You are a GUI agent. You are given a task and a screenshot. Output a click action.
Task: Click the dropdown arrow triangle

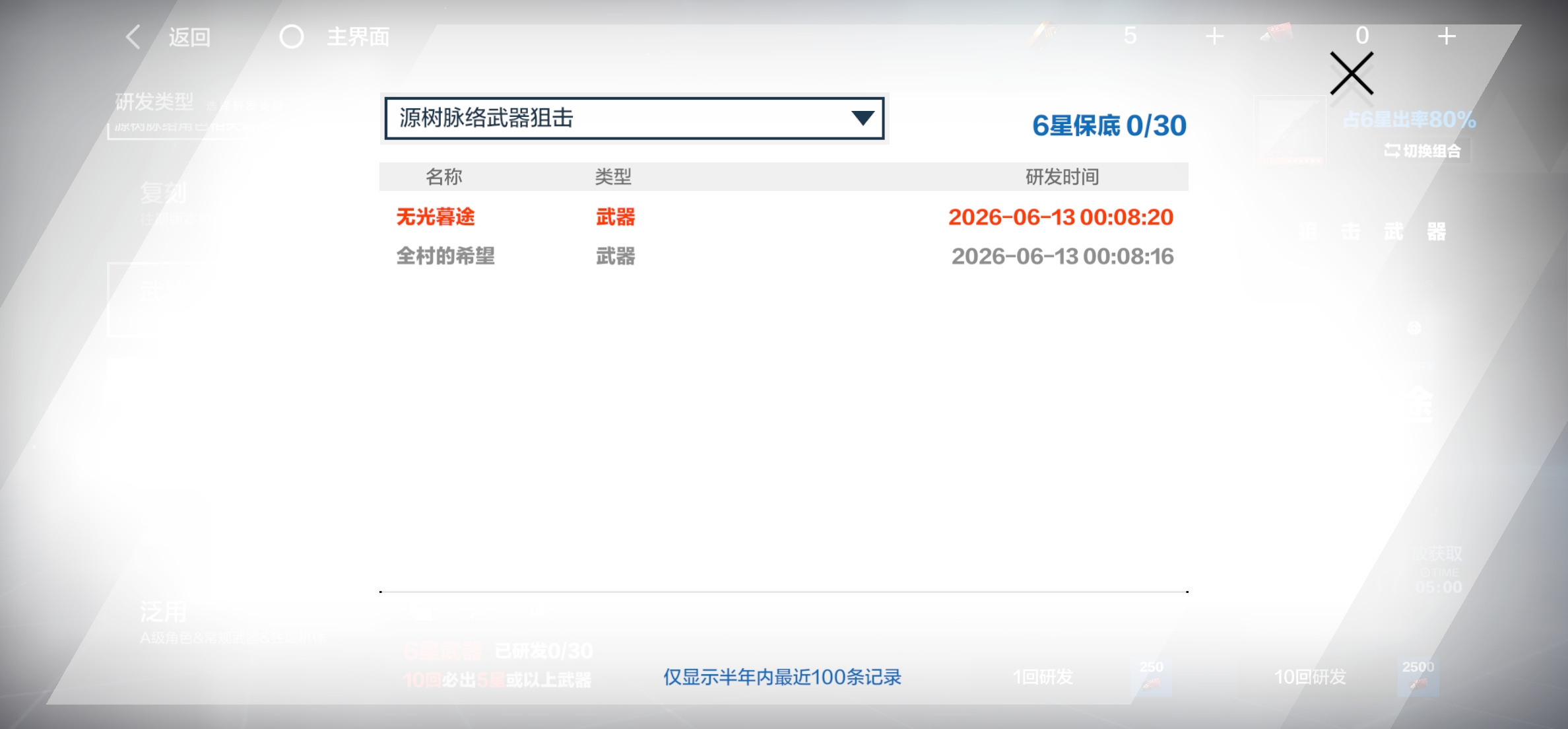click(863, 118)
